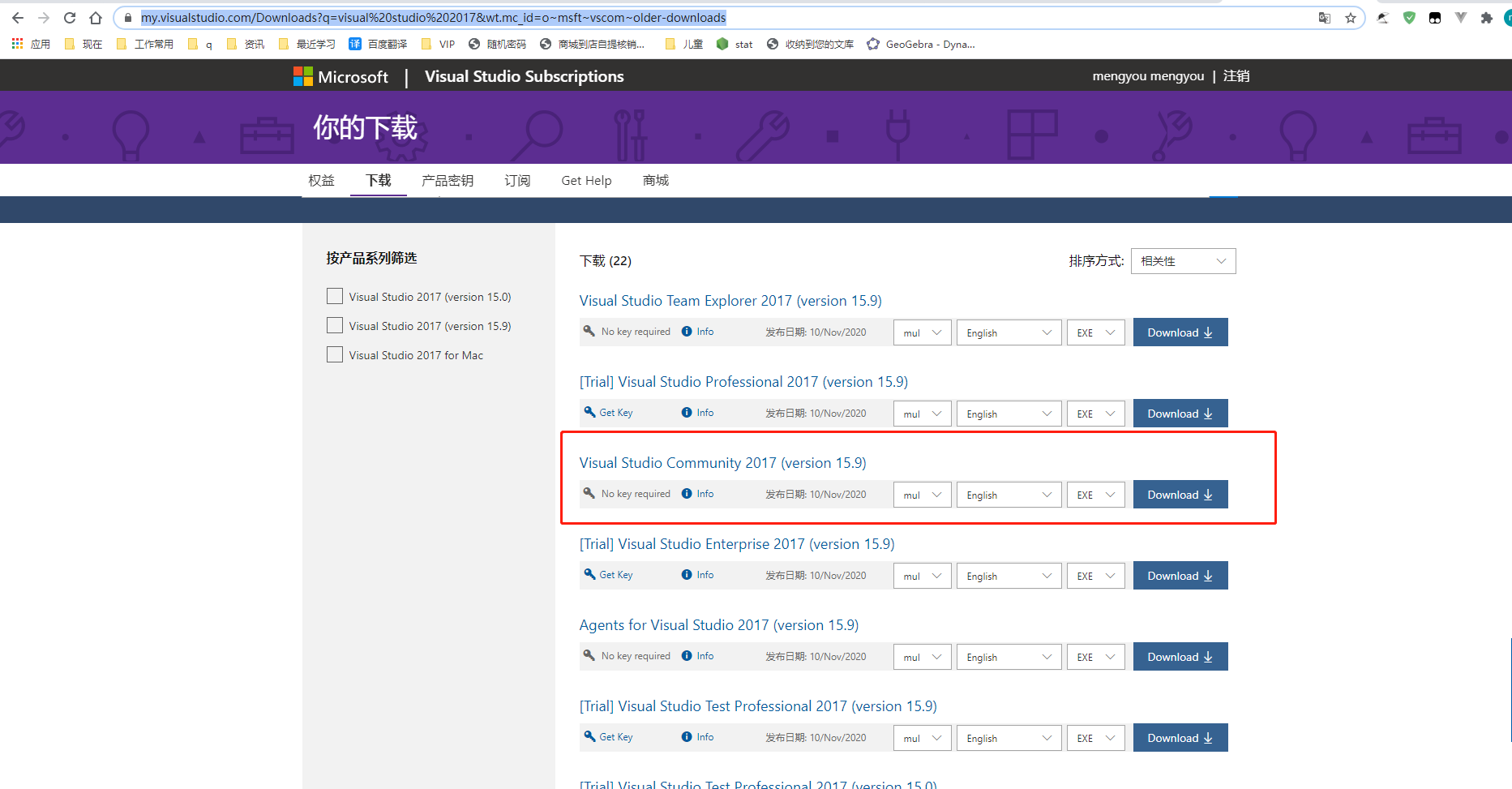Click the home icon in the browser toolbar

[96, 17]
